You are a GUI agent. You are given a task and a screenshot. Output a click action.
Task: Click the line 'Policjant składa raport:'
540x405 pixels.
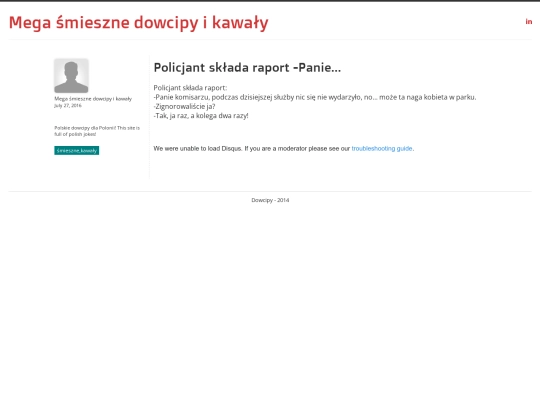point(190,88)
